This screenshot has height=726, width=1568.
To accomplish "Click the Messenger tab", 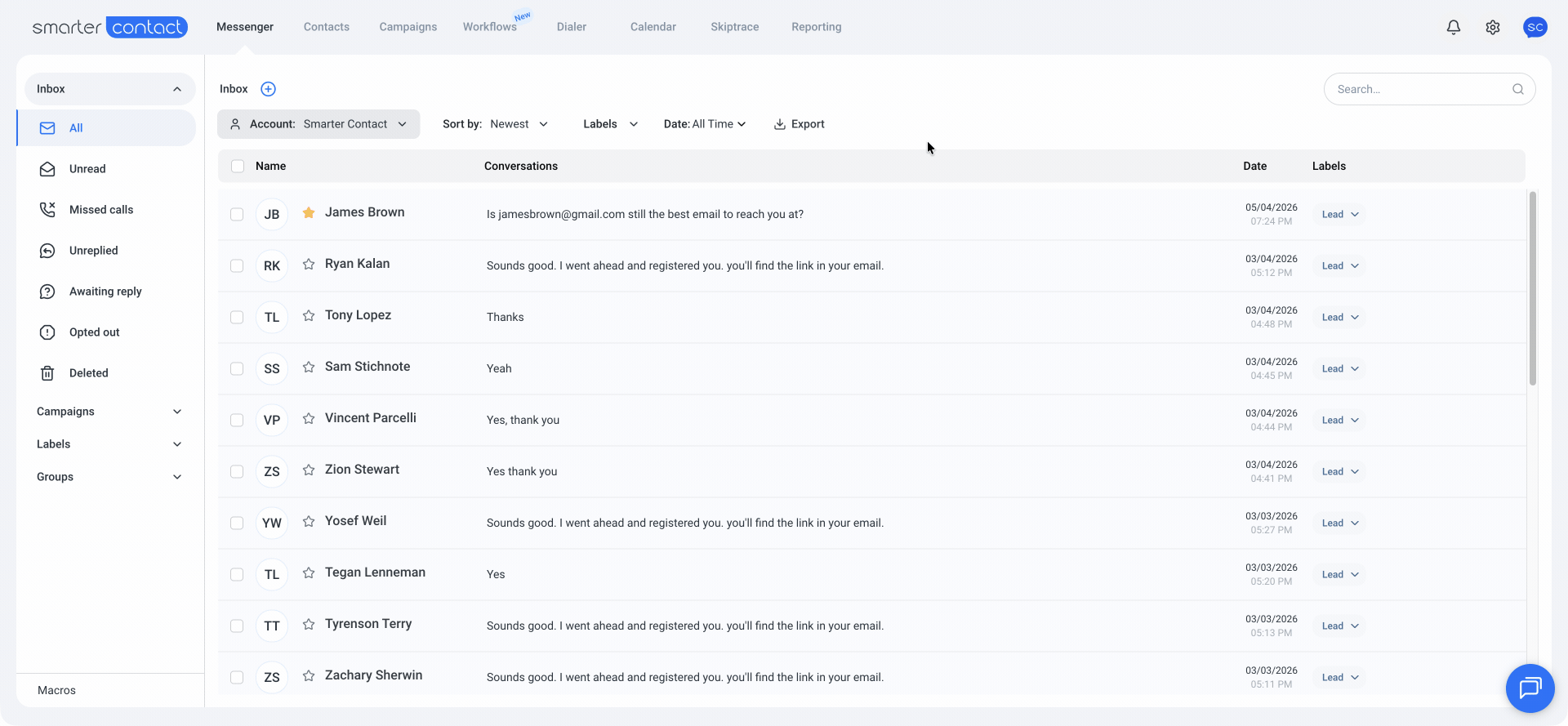I will 245,27.
